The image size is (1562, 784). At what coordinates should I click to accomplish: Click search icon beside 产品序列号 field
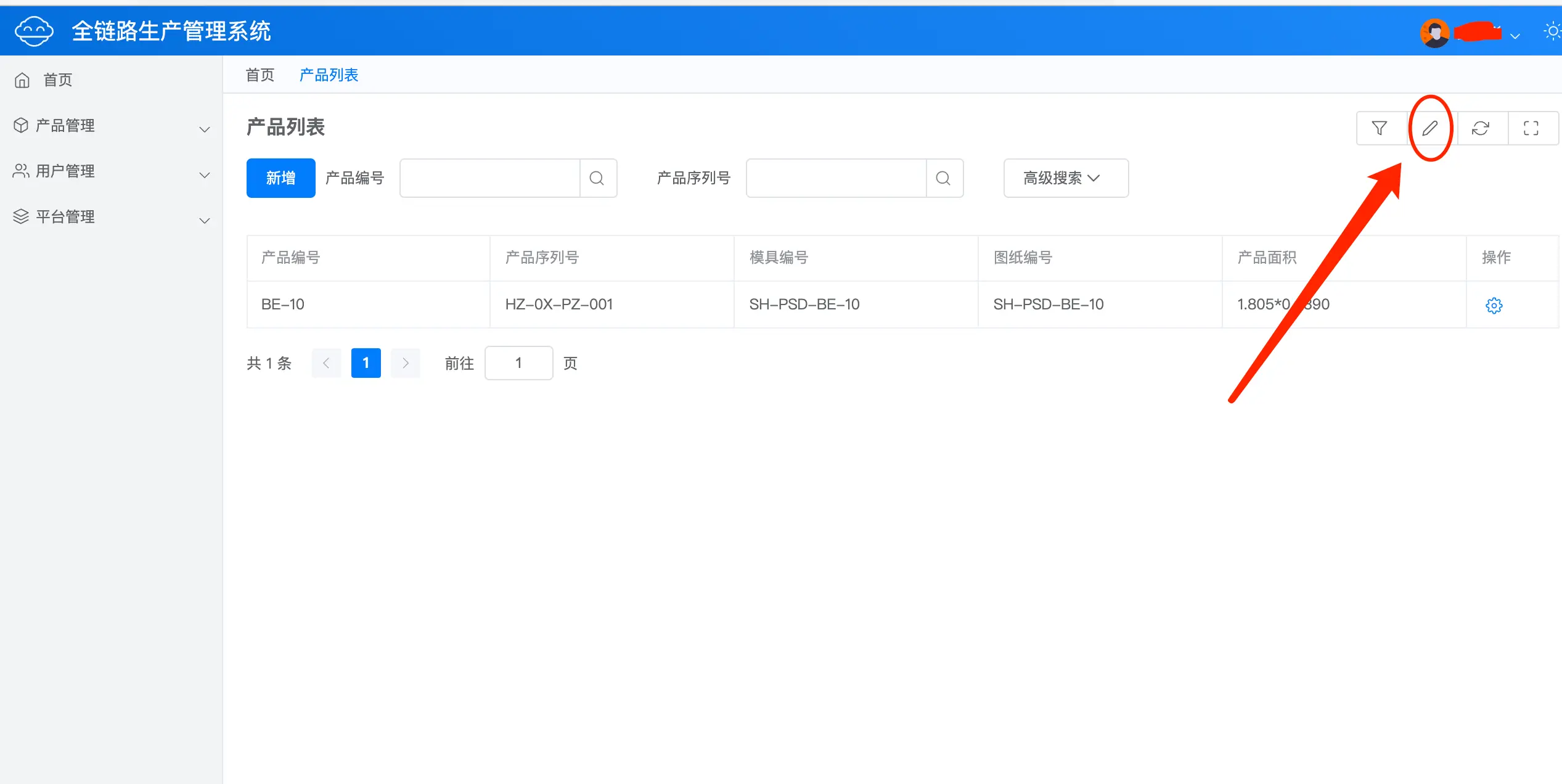[943, 178]
